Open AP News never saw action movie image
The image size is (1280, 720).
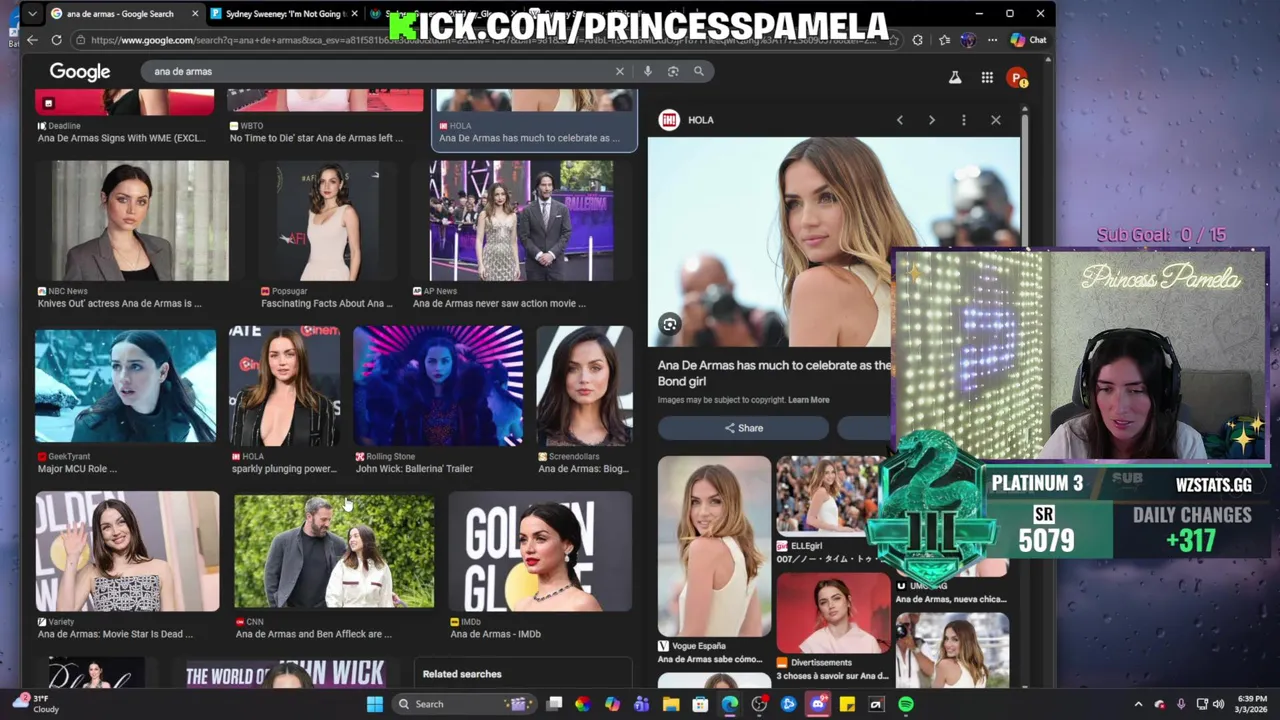tap(521, 220)
